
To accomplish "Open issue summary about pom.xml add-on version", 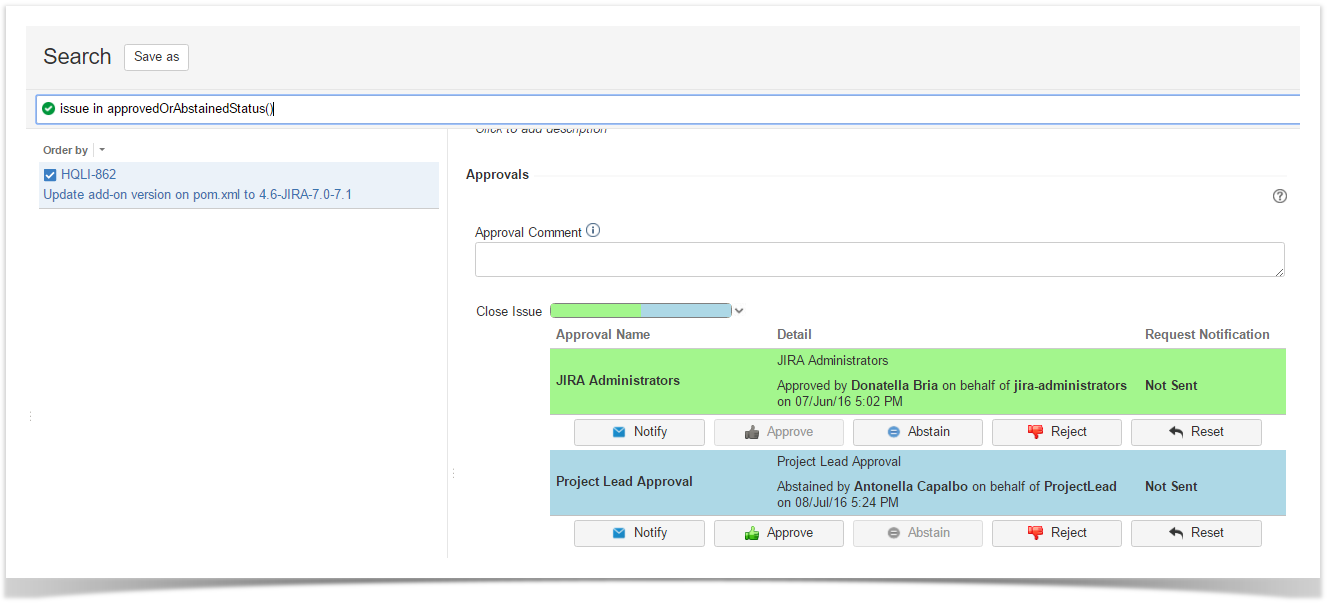I will coord(197,194).
